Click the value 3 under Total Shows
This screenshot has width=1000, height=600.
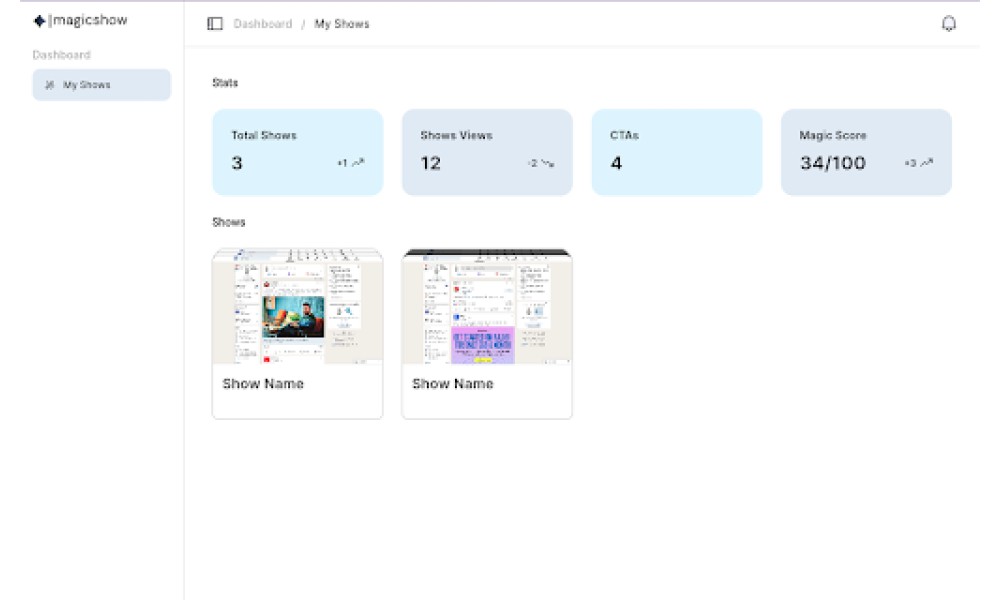237,163
